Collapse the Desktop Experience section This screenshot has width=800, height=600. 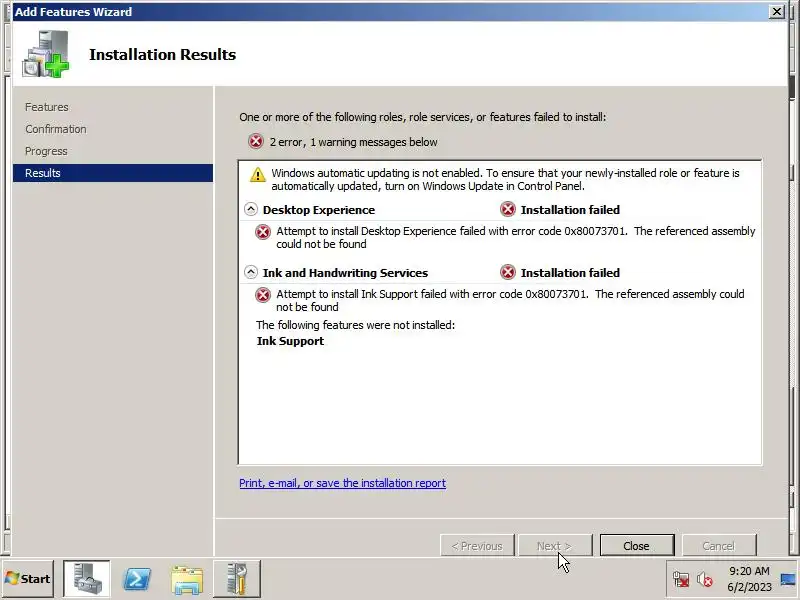[x=251, y=209]
